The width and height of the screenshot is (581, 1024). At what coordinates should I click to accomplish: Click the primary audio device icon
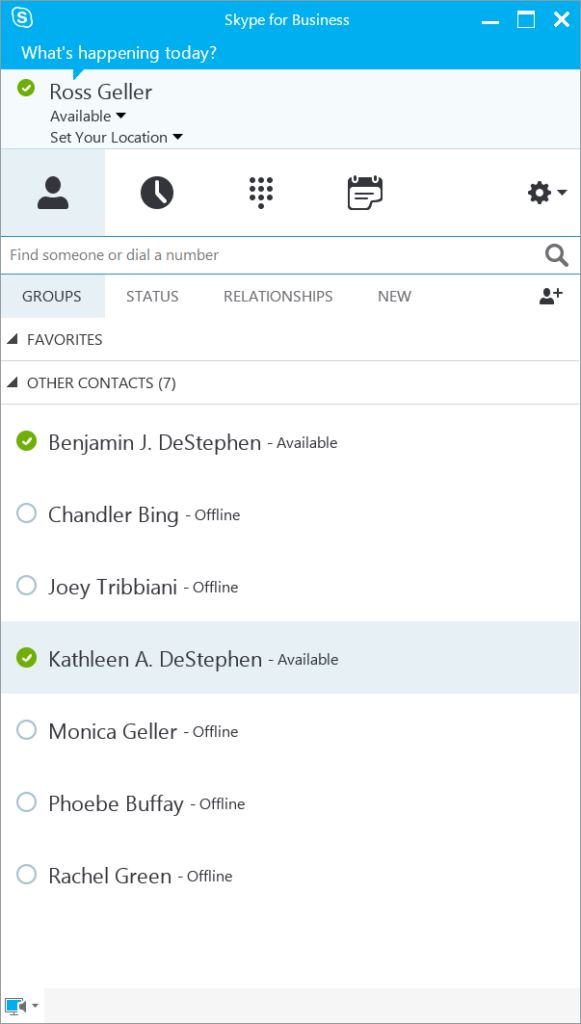[16, 1006]
